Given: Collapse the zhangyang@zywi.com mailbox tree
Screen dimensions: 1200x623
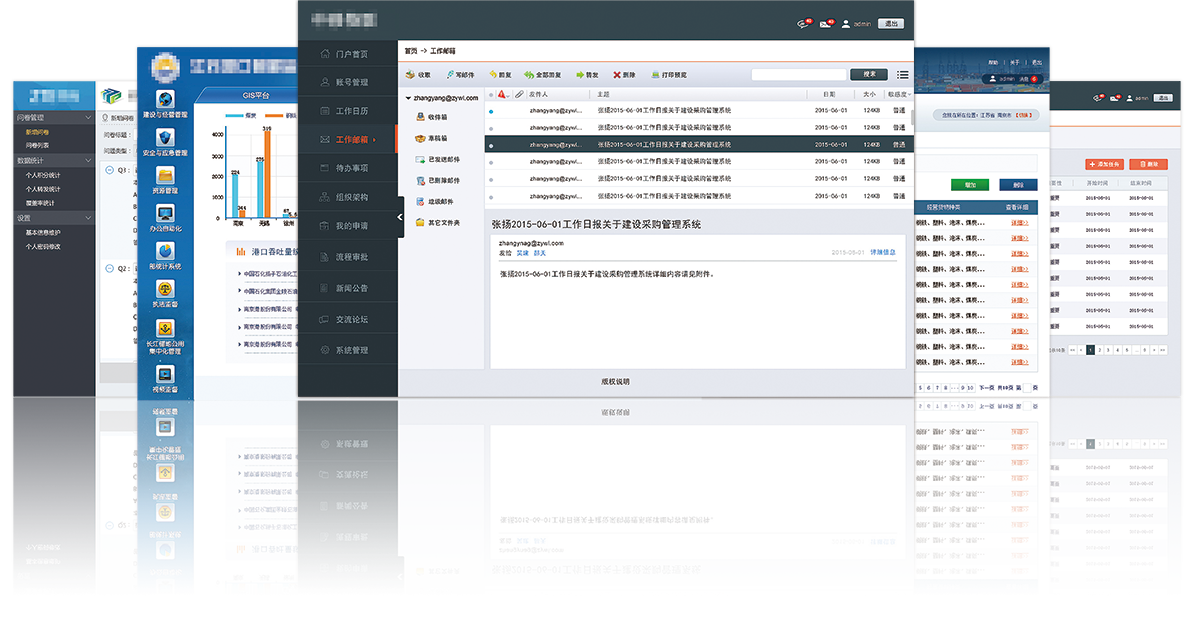Looking at the screenshot, I should (x=407, y=97).
